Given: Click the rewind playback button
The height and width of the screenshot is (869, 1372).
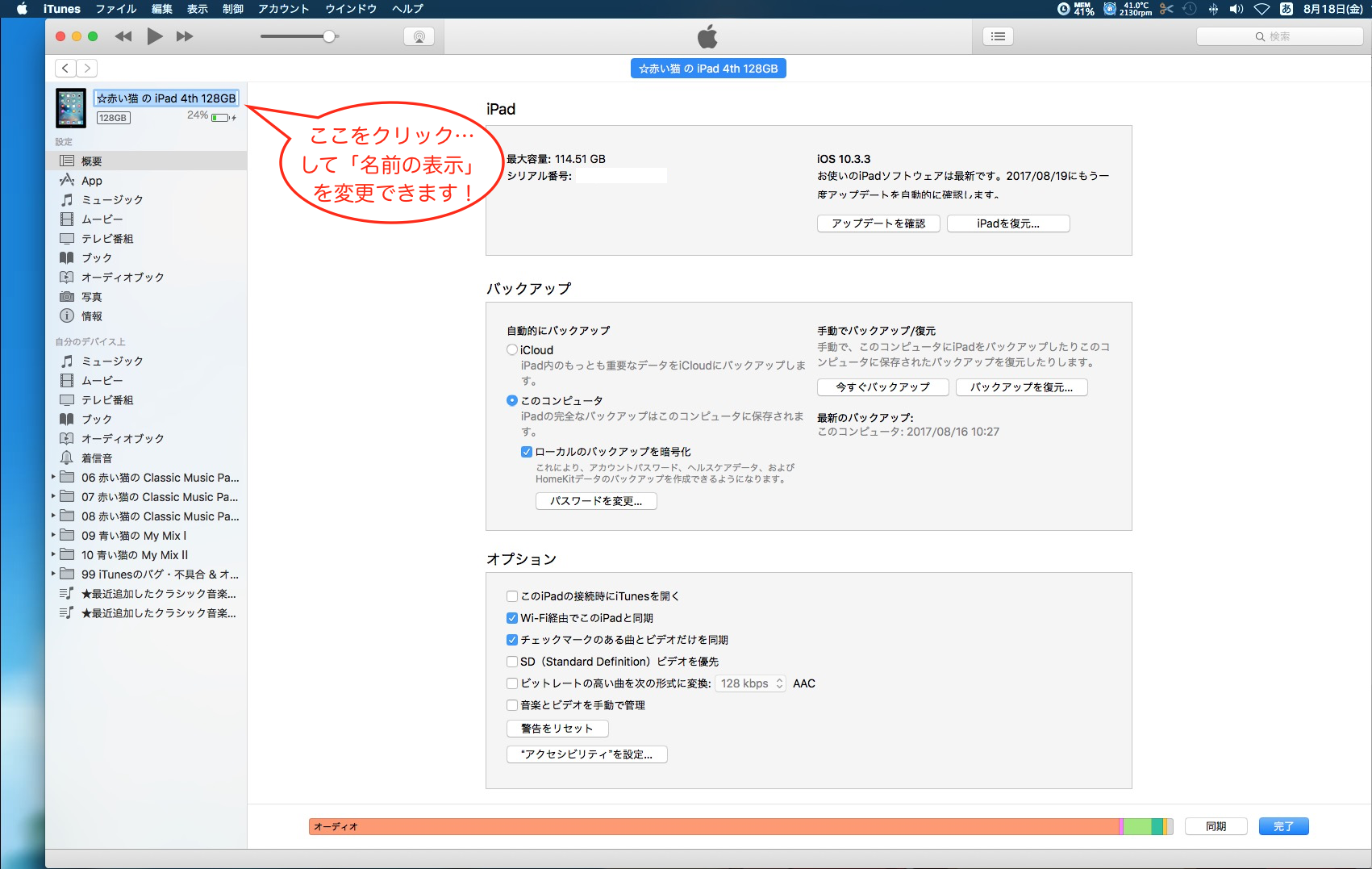Looking at the screenshot, I should click(x=123, y=36).
